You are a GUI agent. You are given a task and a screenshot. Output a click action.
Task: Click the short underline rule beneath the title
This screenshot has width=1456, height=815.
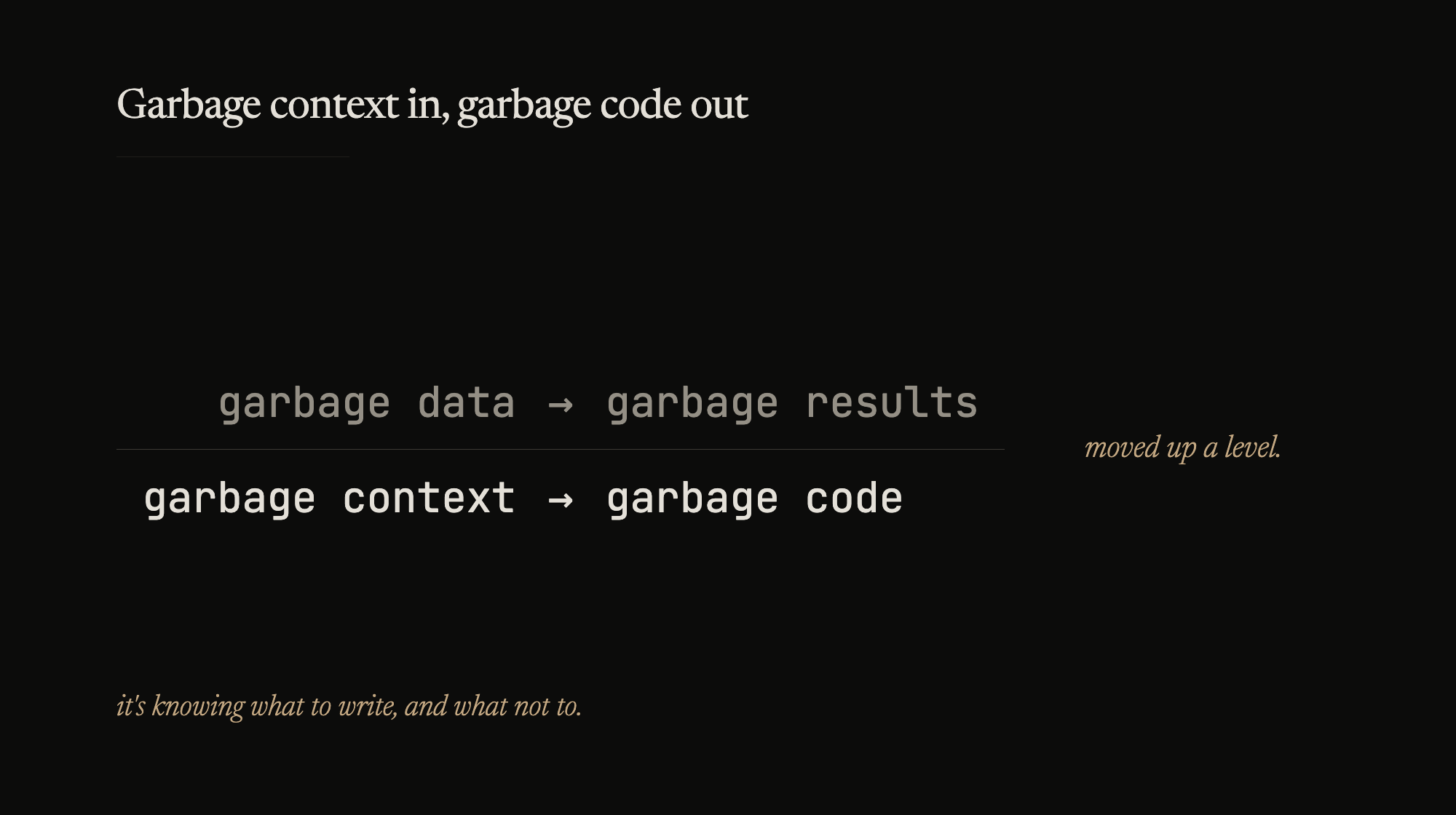coord(232,156)
